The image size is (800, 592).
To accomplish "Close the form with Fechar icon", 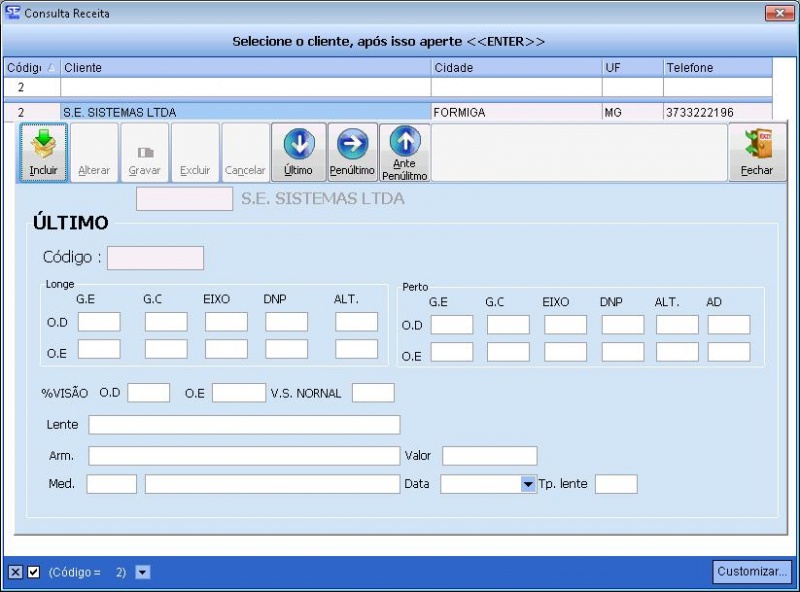I will [757, 152].
